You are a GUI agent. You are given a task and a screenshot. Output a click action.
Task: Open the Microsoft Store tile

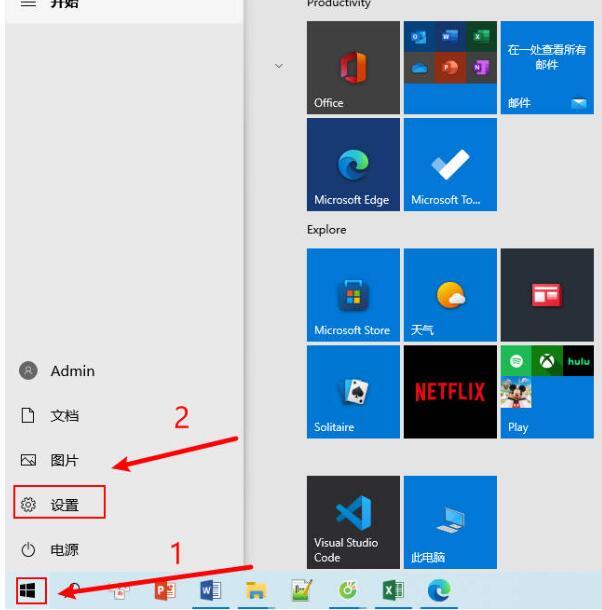coord(353,294)
